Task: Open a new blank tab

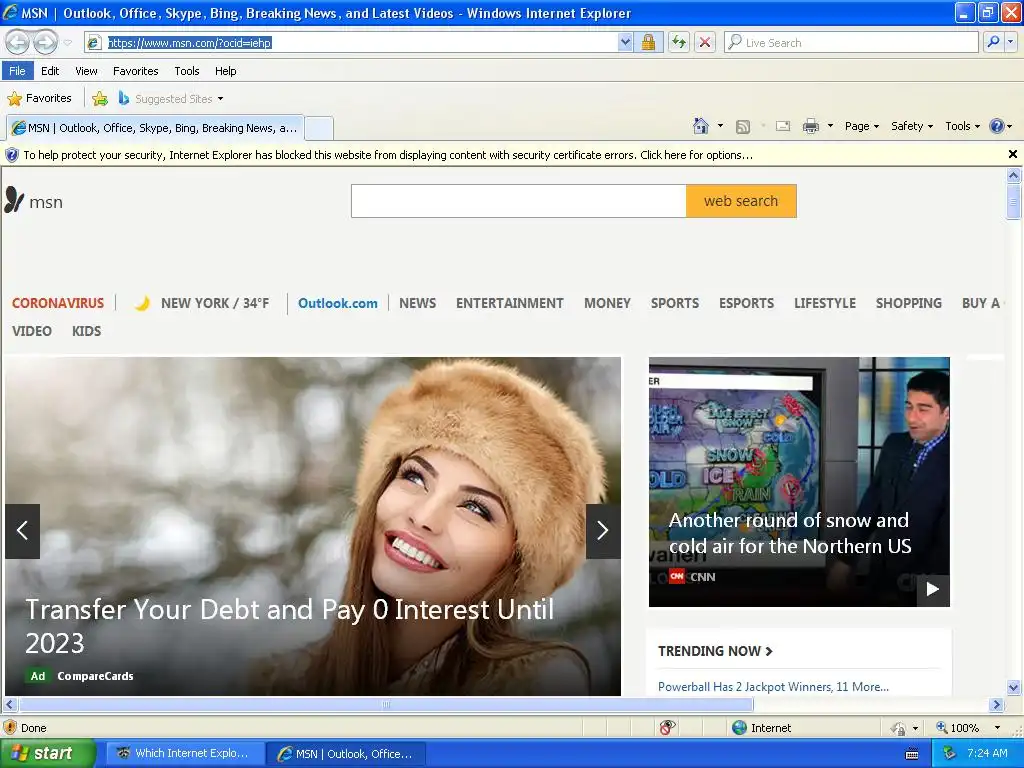Action: pyautogui.click(x=319, y=128)
